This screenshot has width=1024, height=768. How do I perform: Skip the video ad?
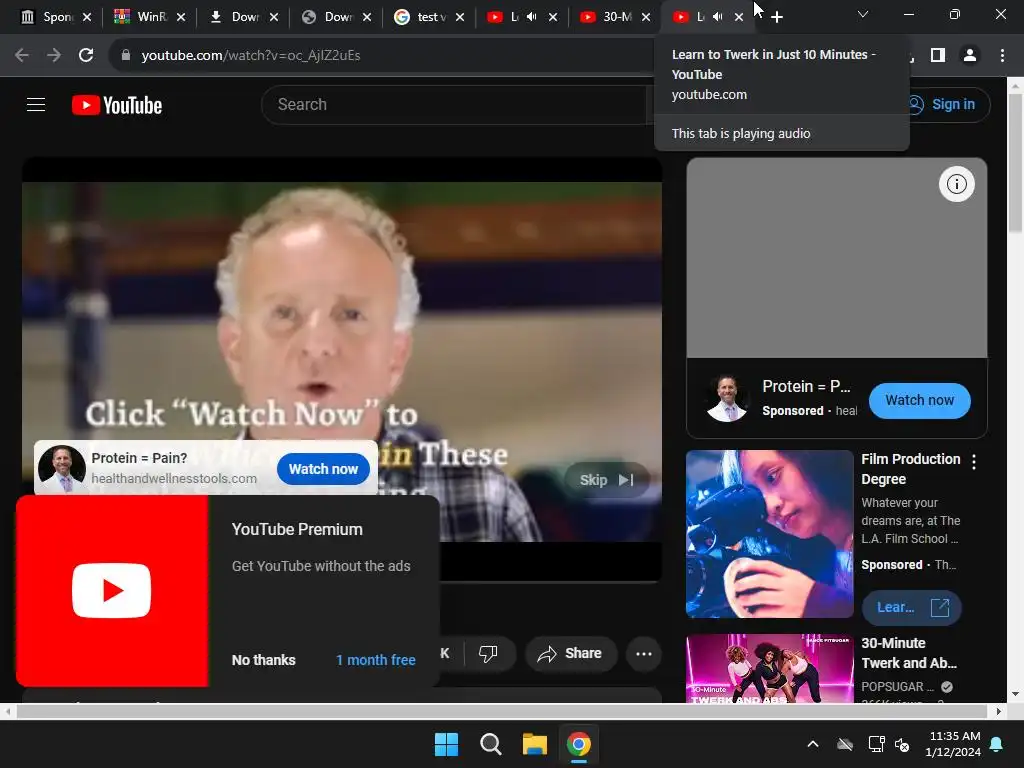coord(606,480)
